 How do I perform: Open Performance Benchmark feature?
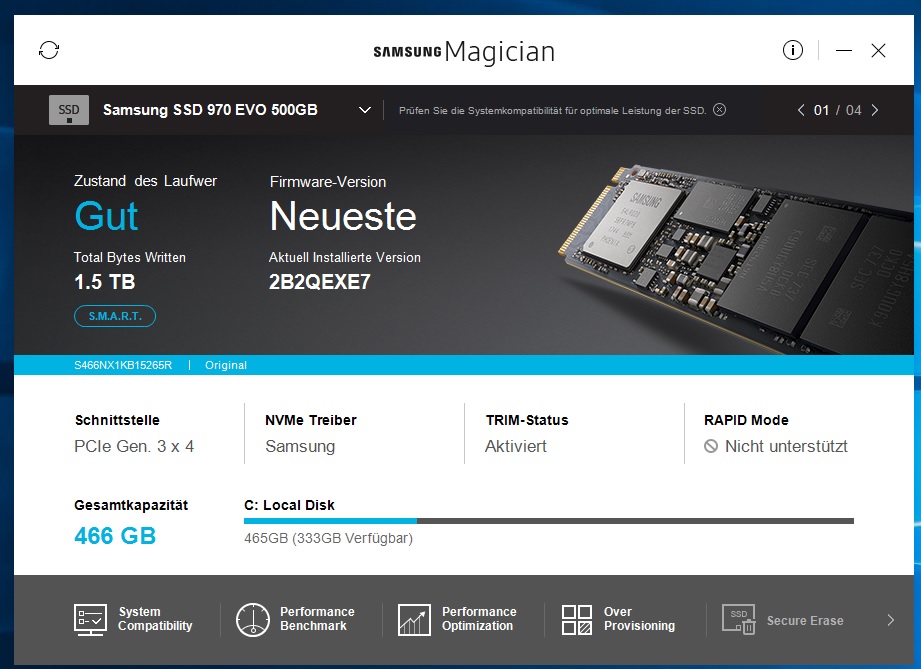[x=295, y=620]
